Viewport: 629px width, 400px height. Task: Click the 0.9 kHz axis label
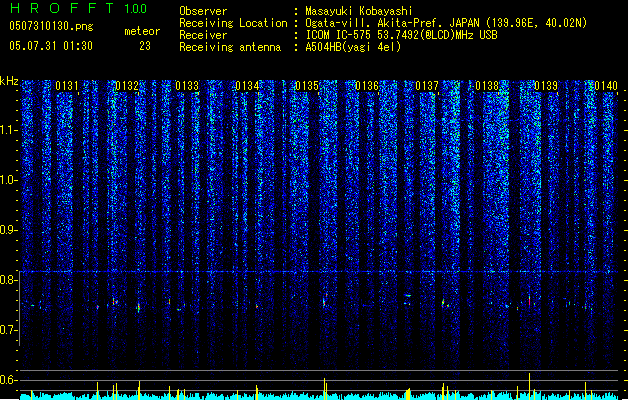click(9, 230)
